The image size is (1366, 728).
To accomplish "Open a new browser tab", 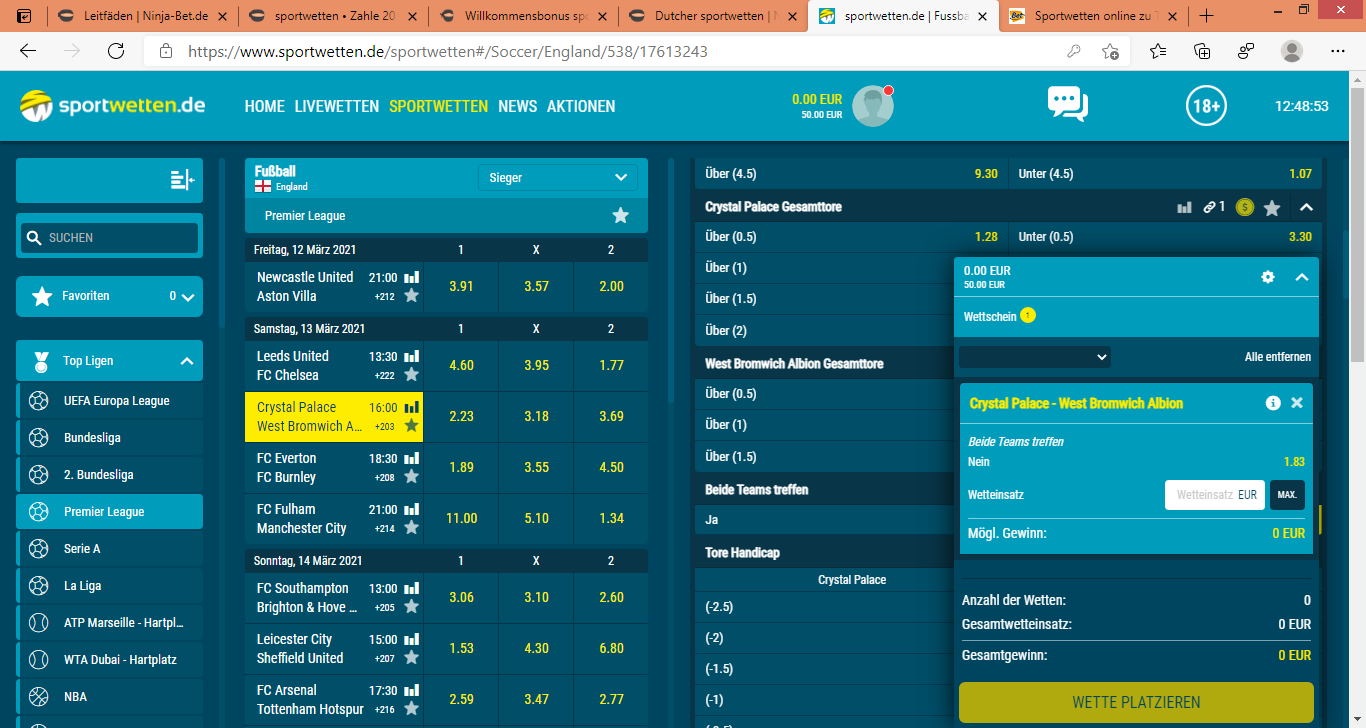I will coord(1206,16).
